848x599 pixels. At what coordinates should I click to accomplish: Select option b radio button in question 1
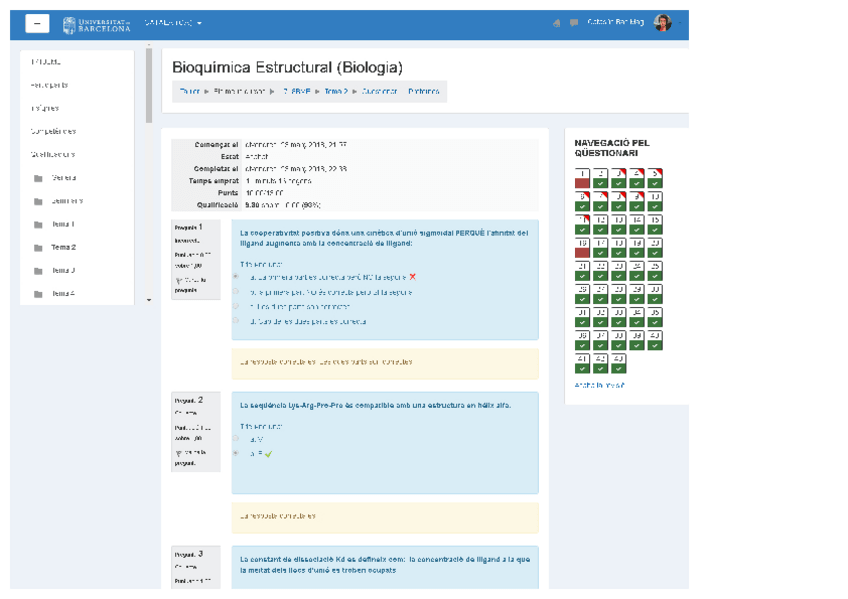pyautogui.click(x=236, y=291)
